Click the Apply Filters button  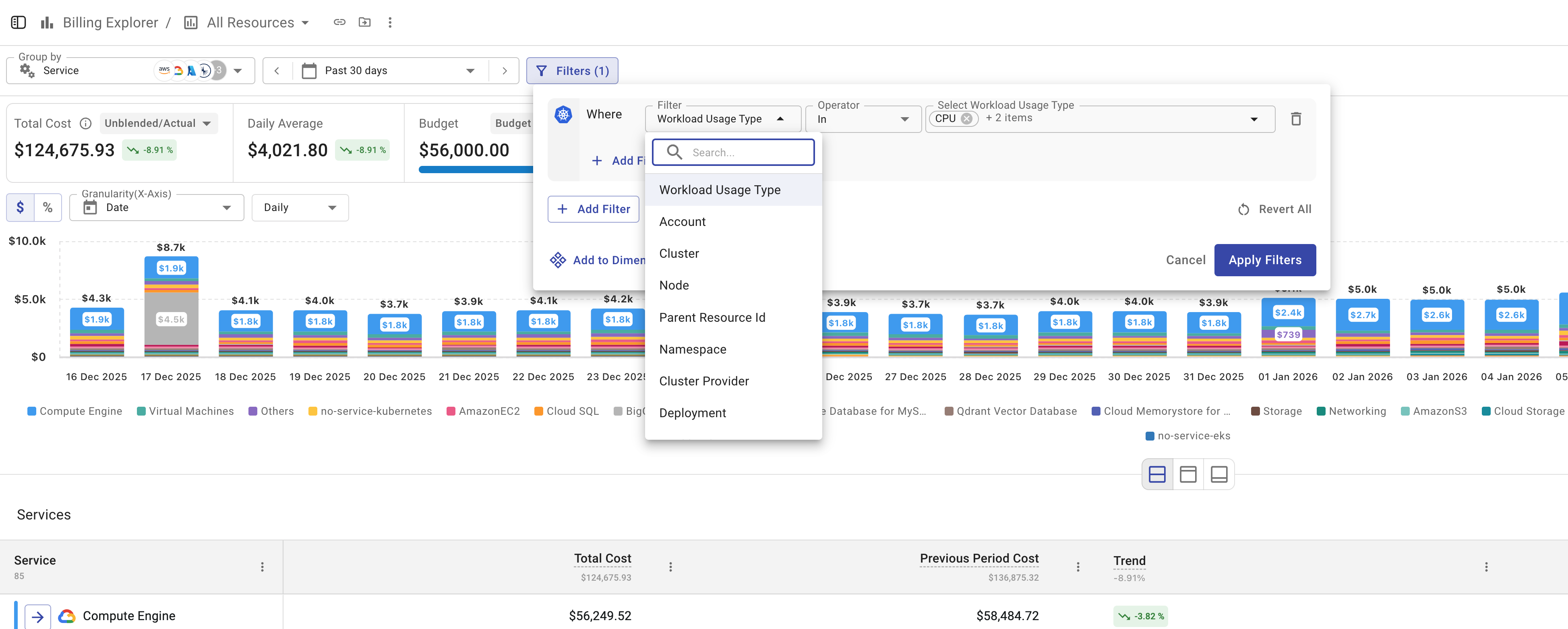click(x=1264, y=260)
